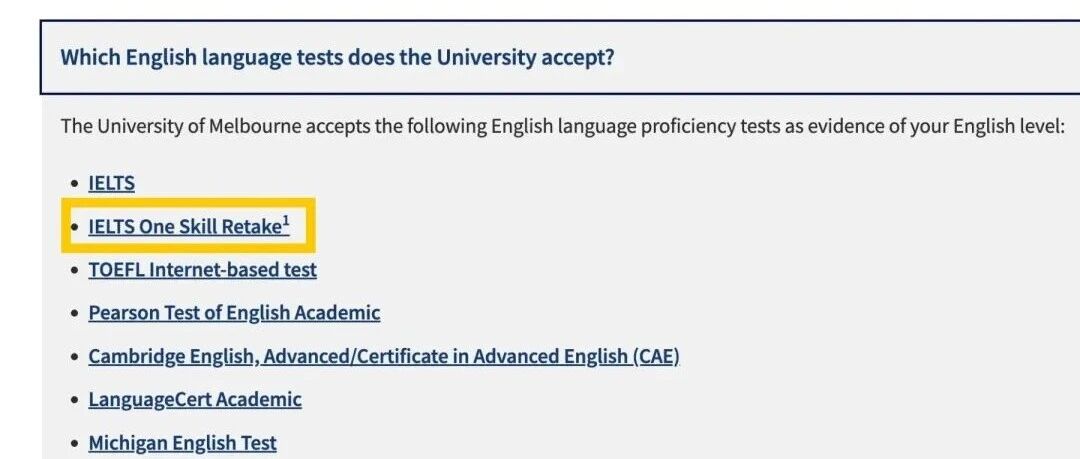The width and height of the screenshot is (1080, 459).
Task: Visit the Cambridge English Advanced (CAE) link
Action: pyautogui.click(x=384, y=357)
